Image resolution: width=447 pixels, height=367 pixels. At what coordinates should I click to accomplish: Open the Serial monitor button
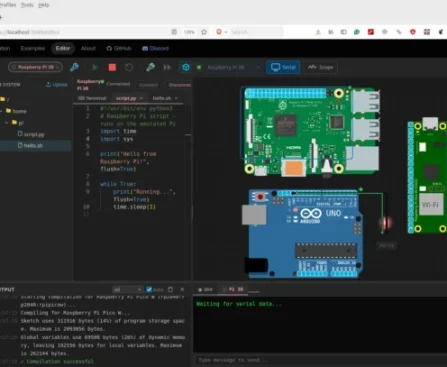tap(283, 67)
